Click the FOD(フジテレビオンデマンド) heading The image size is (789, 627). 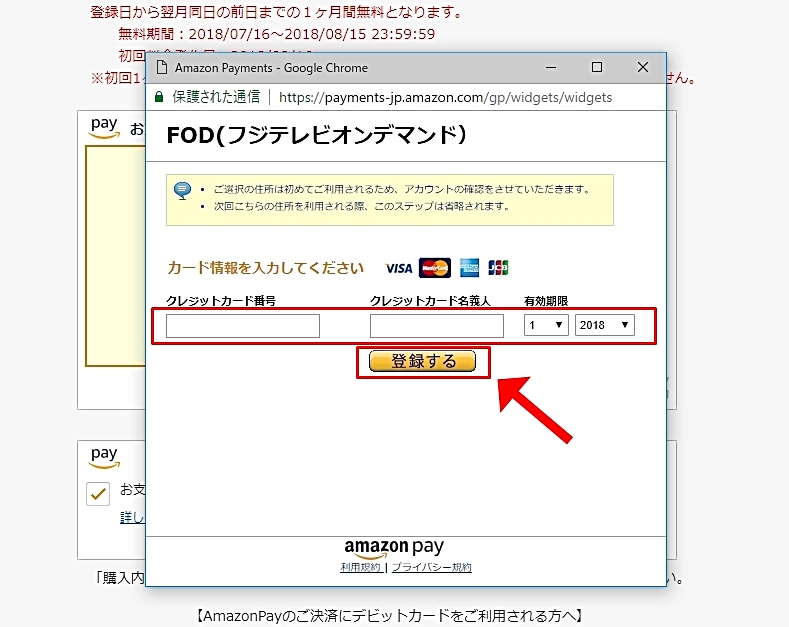pyautogui.click(x=317, y=135)
